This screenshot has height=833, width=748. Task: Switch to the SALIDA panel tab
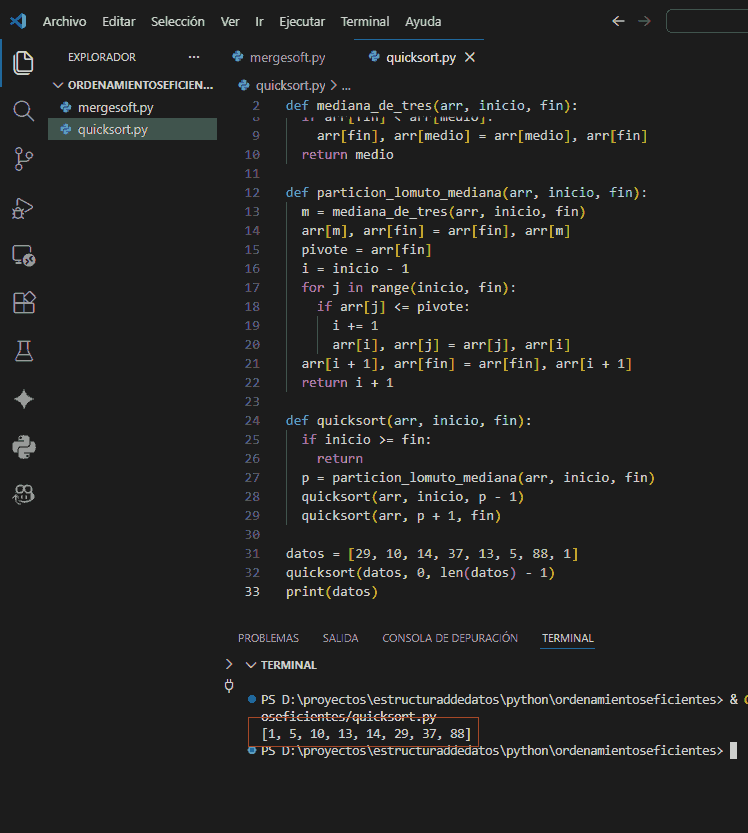341,638
